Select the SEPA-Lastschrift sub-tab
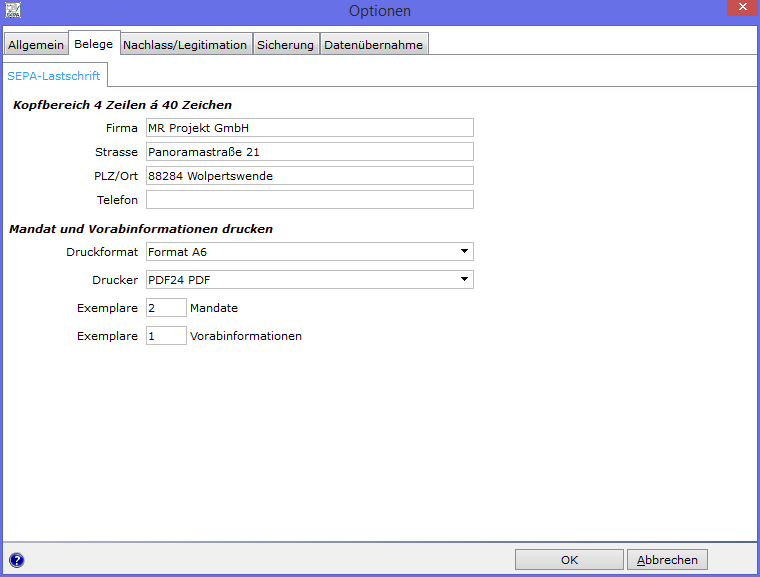 click(x=54, y=76)
